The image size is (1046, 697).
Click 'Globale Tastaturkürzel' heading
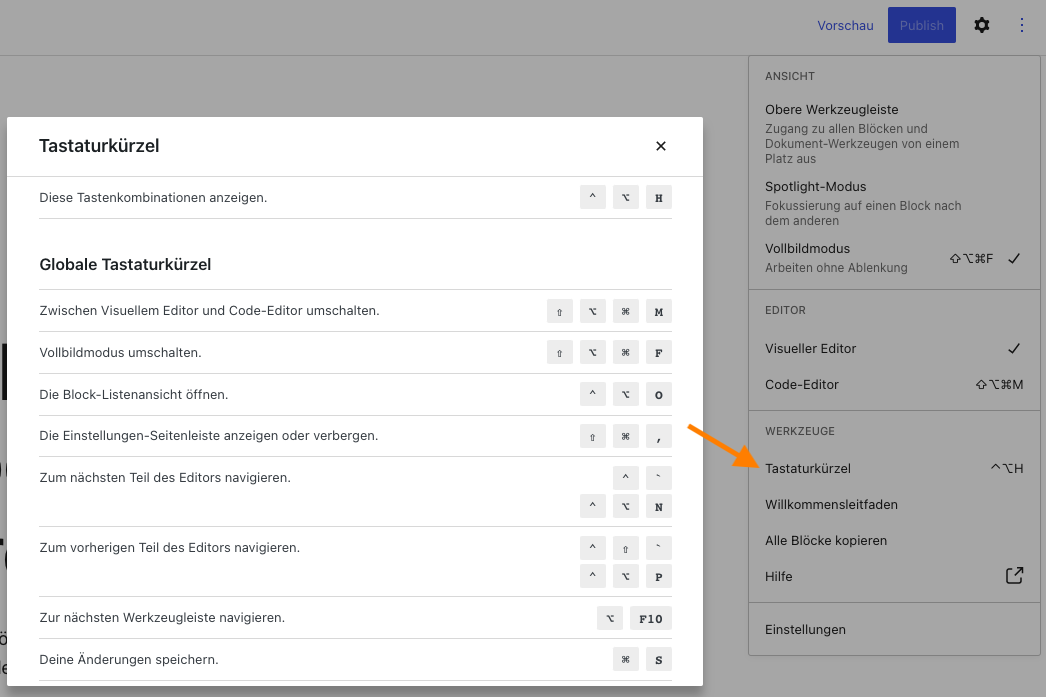coord(125,265)
